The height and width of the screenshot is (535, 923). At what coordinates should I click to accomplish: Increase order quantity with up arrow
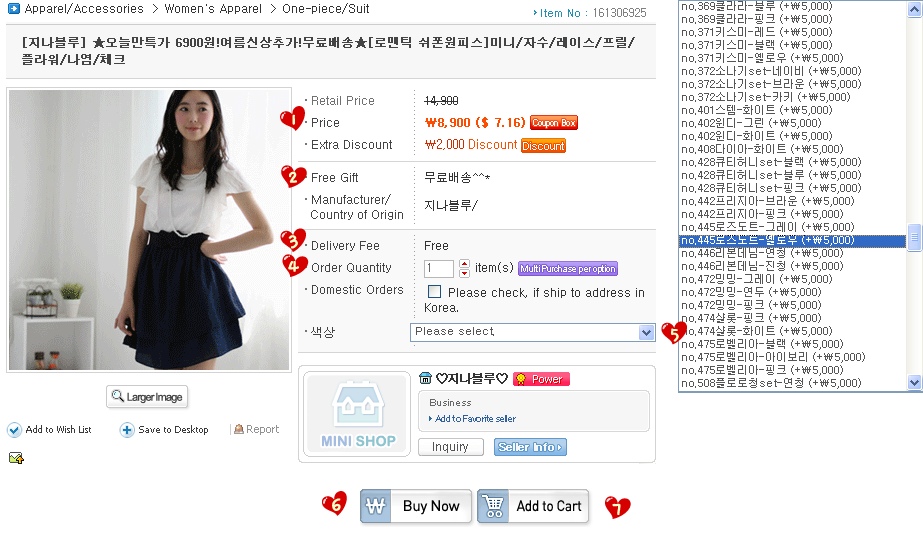pos(464,264)
